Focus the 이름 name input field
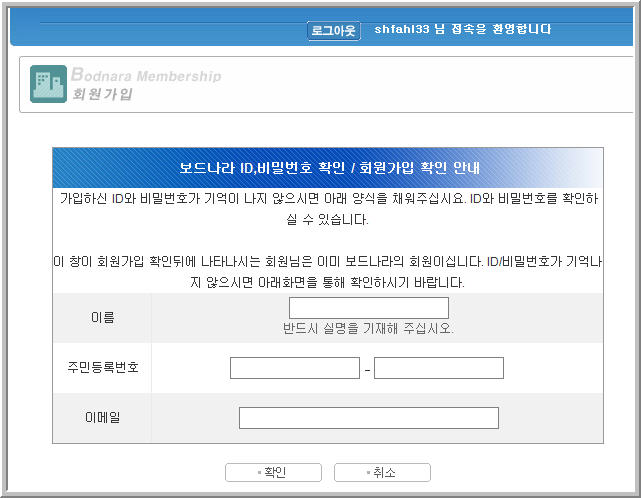 (x=369, y=308)
